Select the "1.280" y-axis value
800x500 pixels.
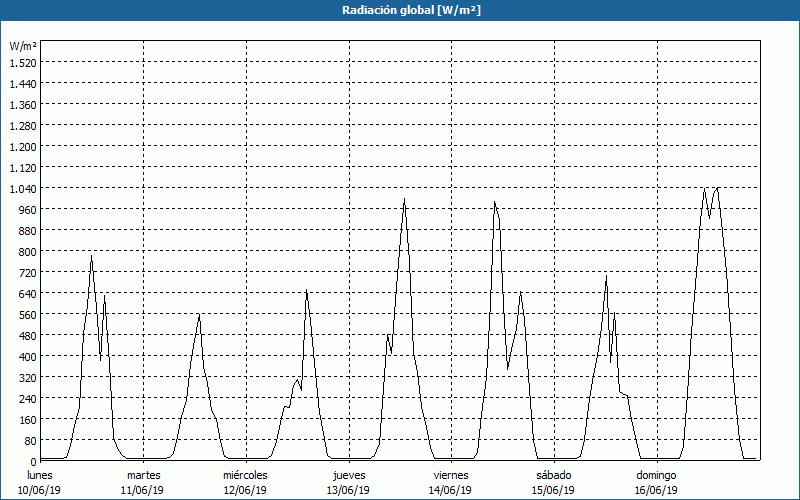(x=23, y=126)
